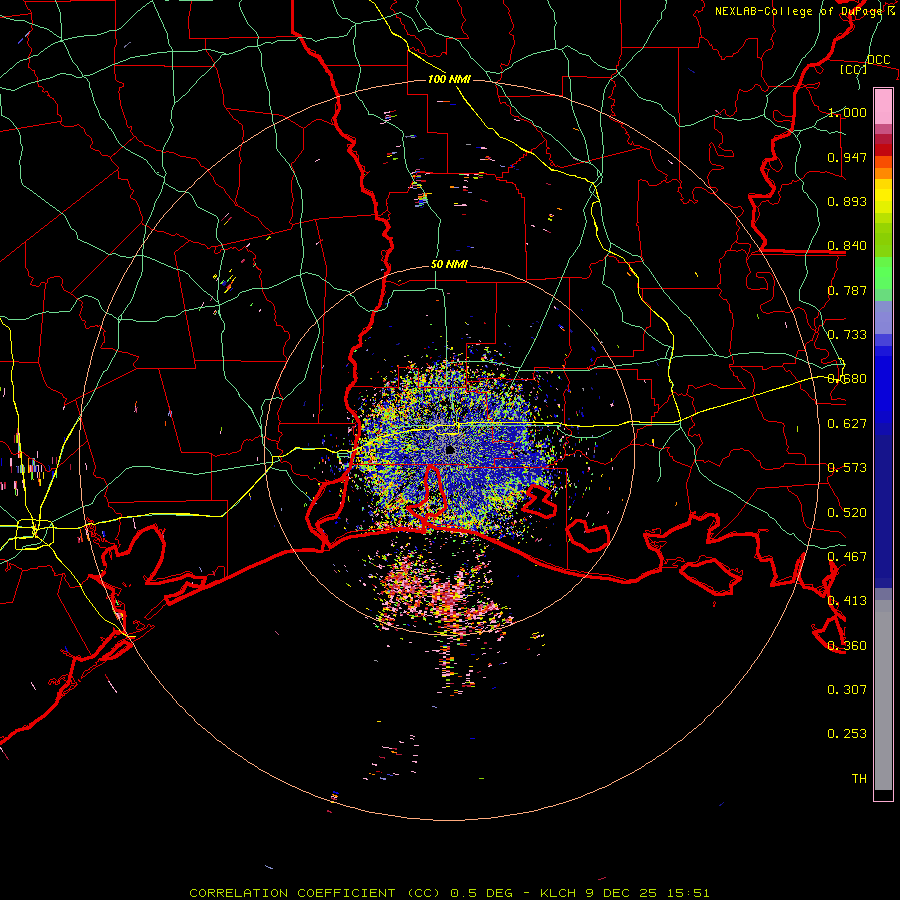Click the Correlation Coefficient KLCH caption at the bottom

click(x=449, y=893)
